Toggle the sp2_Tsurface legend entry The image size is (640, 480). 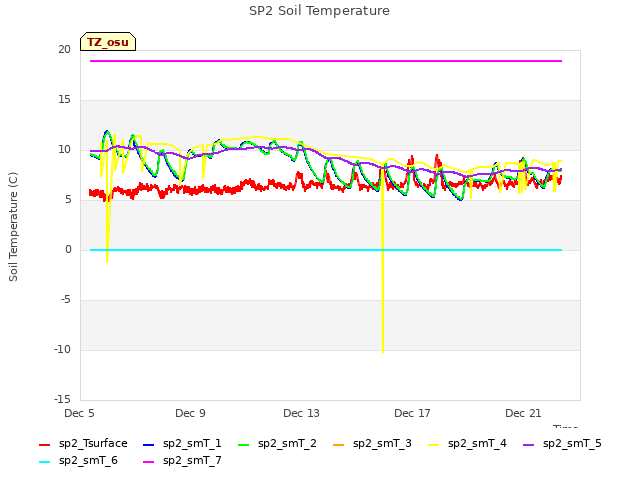[83, 444]
